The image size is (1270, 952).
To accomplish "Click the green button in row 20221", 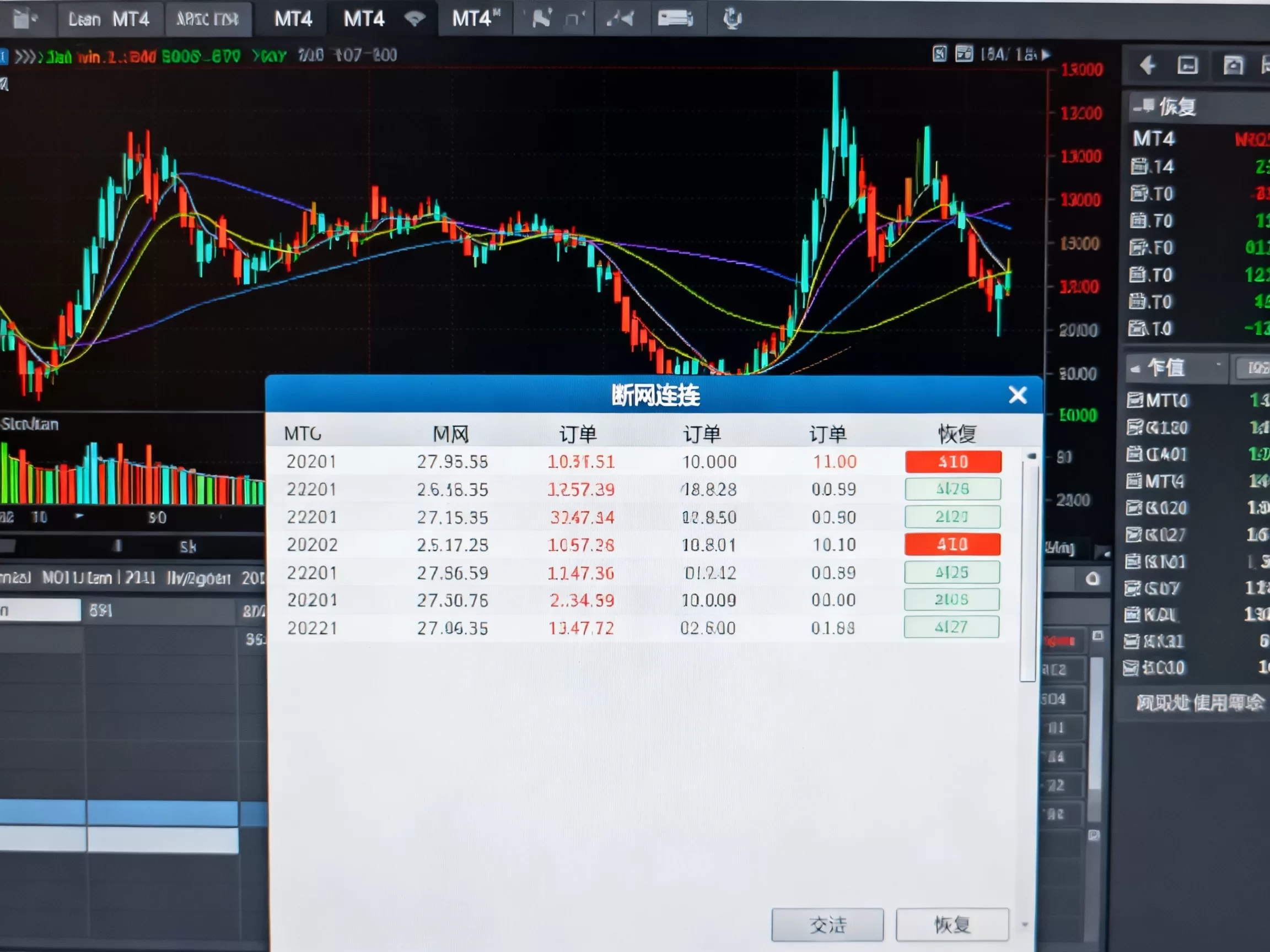I will pos(951,626).
